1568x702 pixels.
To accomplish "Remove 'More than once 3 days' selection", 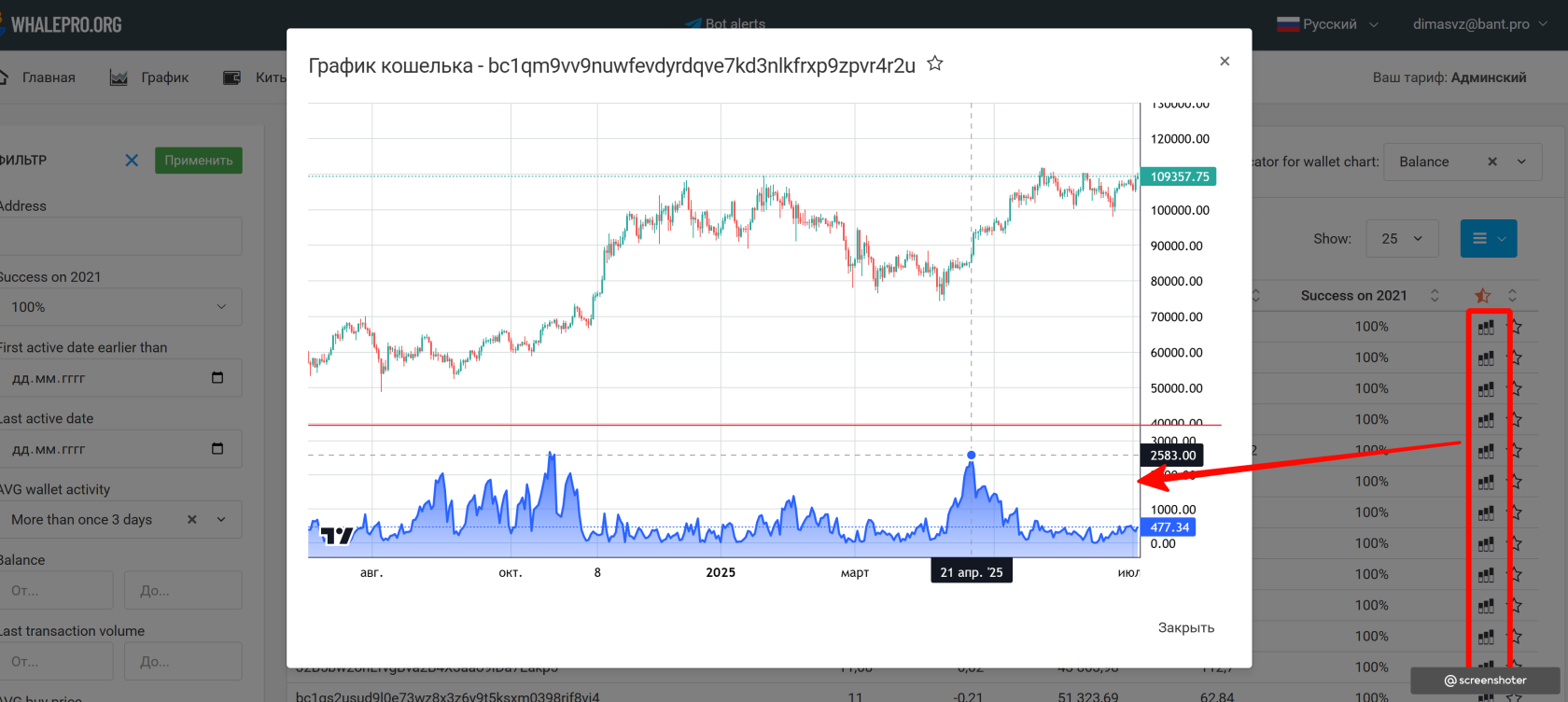I will click(192, 520).
